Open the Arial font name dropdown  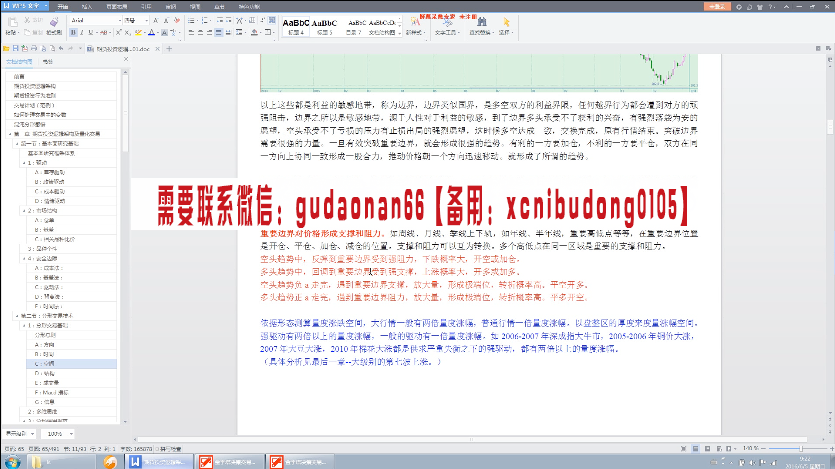120,20
